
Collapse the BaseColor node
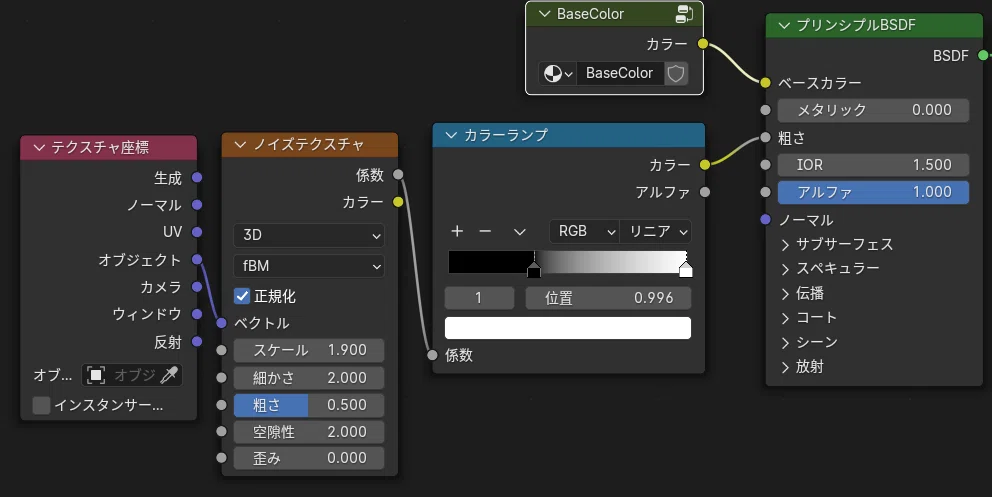coord(544,14)
